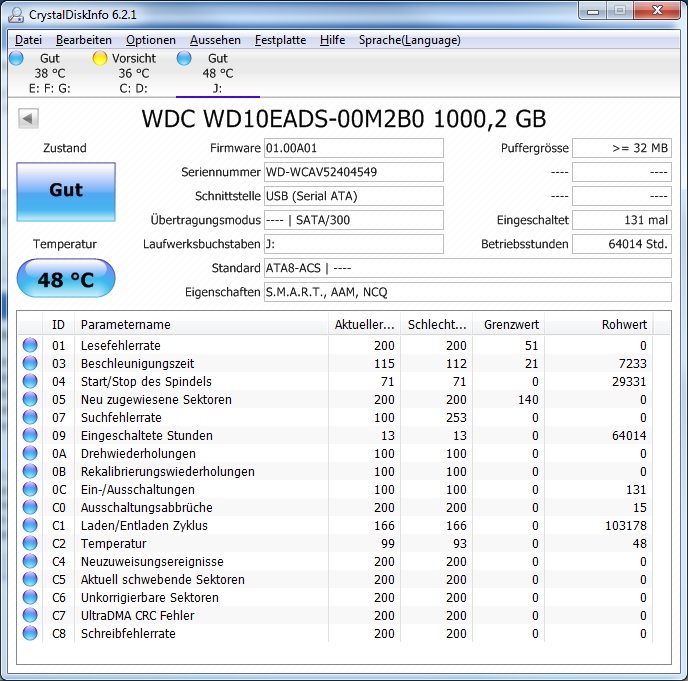Click status icon for C2 Temperatur row
688x681 pixels.
30,543
